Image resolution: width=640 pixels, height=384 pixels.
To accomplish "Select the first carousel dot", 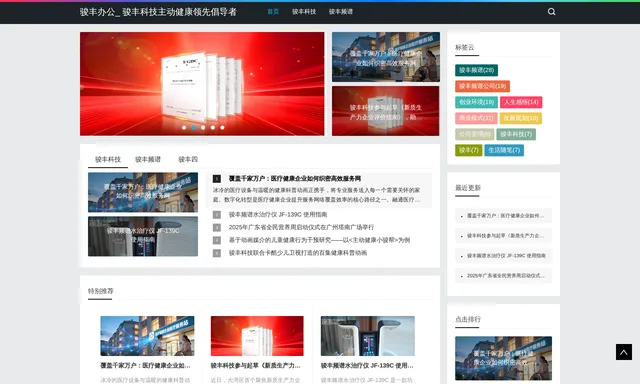I will 184,127.
